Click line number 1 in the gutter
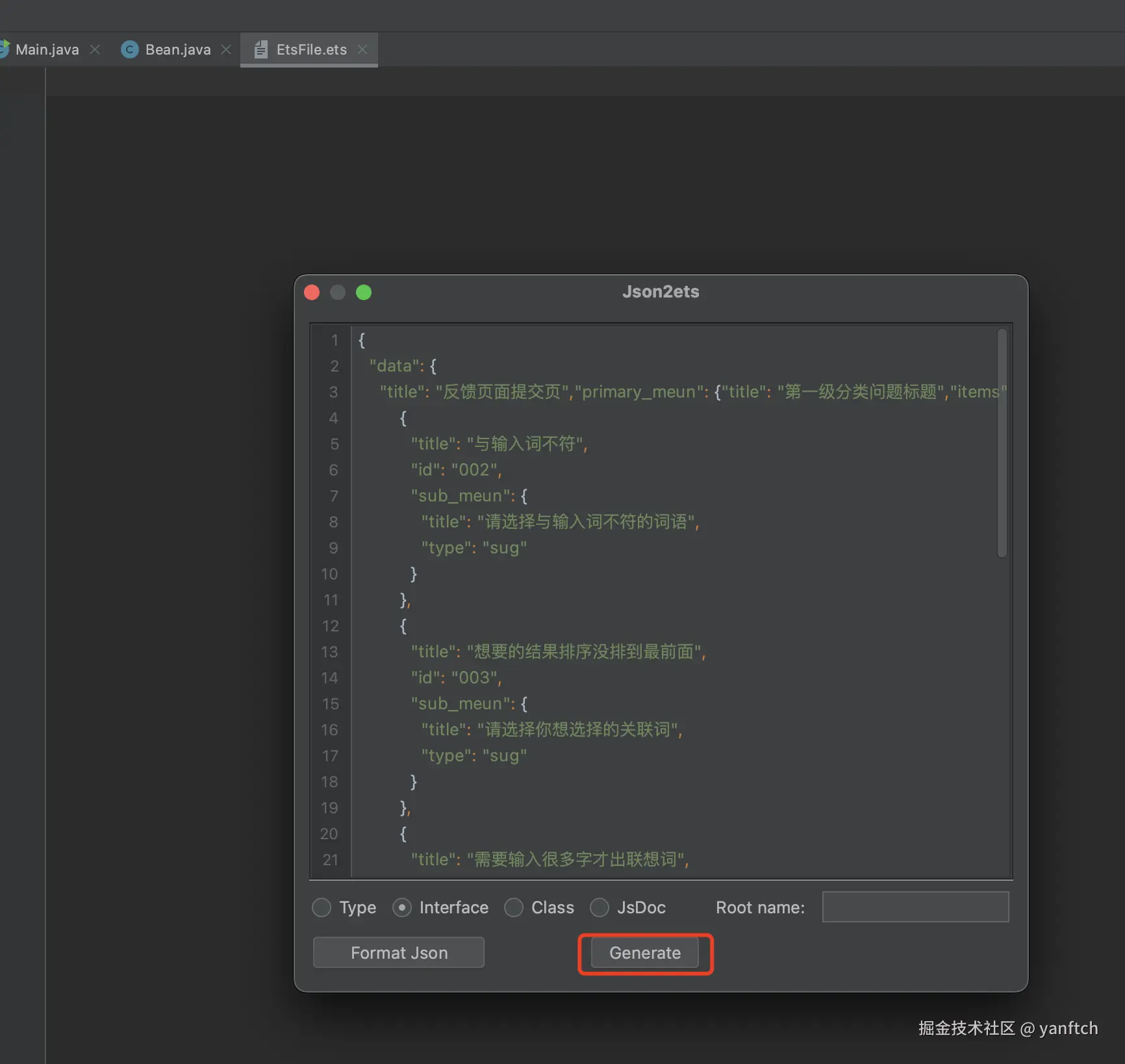This screenshot has height=1064, width=1125. tap(335, 340)
